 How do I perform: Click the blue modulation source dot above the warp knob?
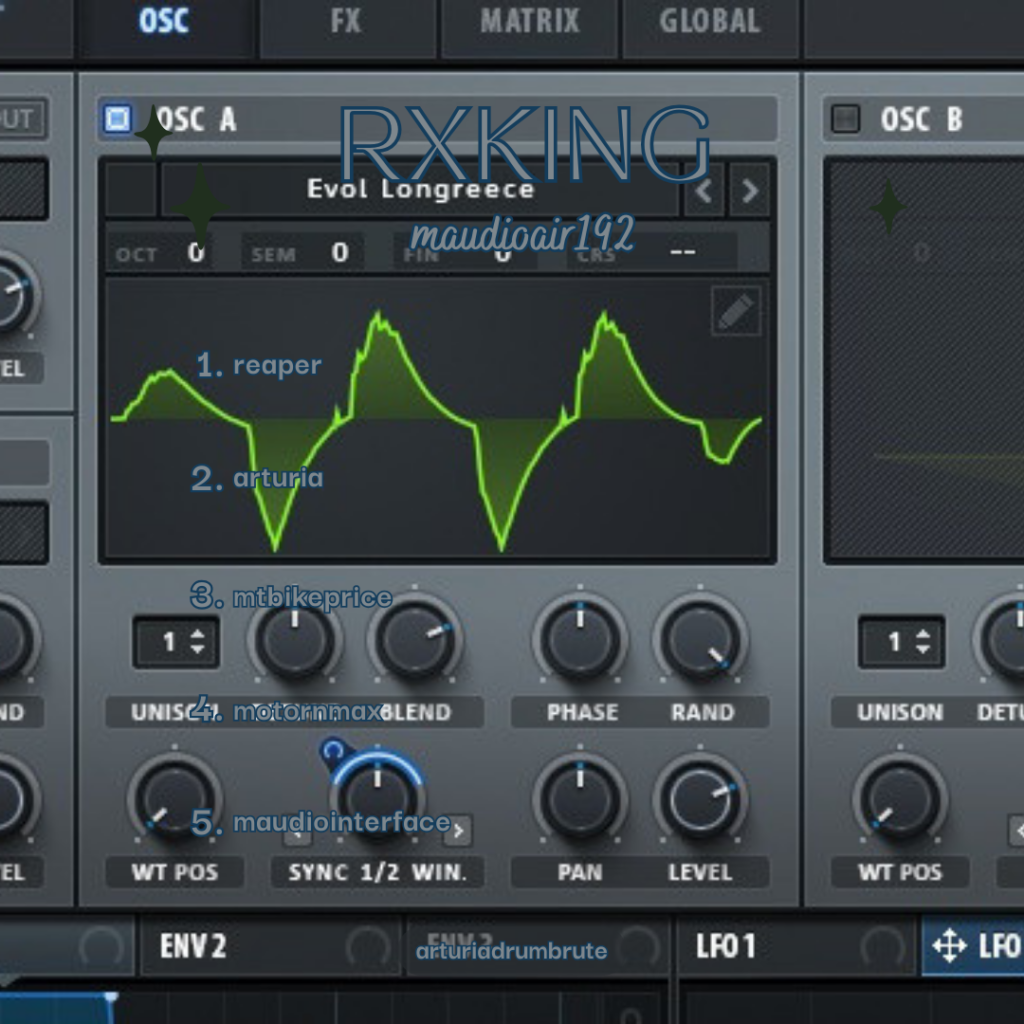point(333,750)
